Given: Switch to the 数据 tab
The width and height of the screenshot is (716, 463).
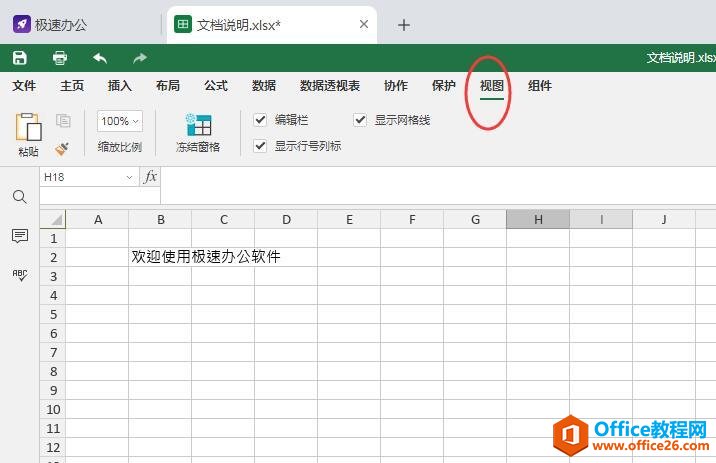Looking at the screenshot, I should coord(264,86).
